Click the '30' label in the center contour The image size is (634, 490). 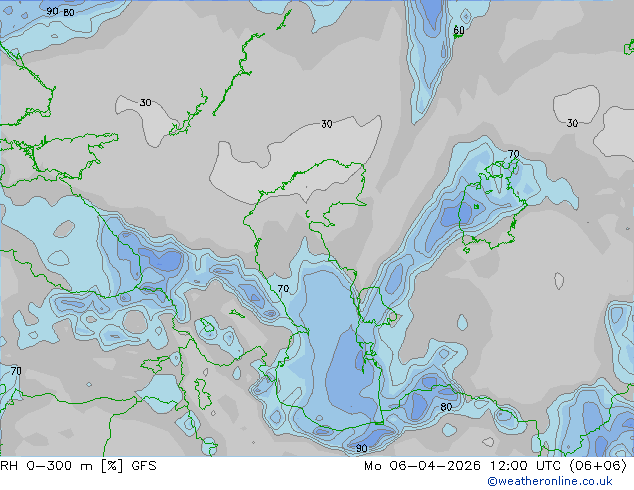tap(327, 124)
